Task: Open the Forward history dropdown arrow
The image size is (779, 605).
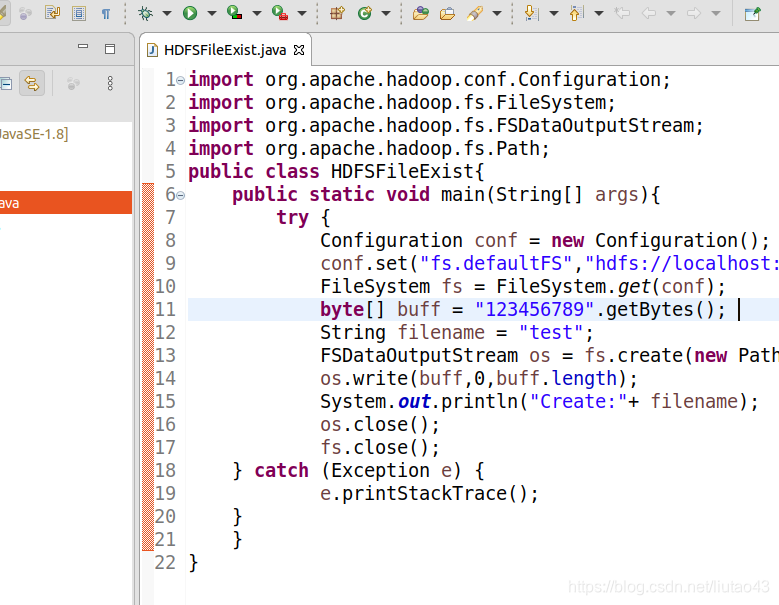Action: coord(716,13)
